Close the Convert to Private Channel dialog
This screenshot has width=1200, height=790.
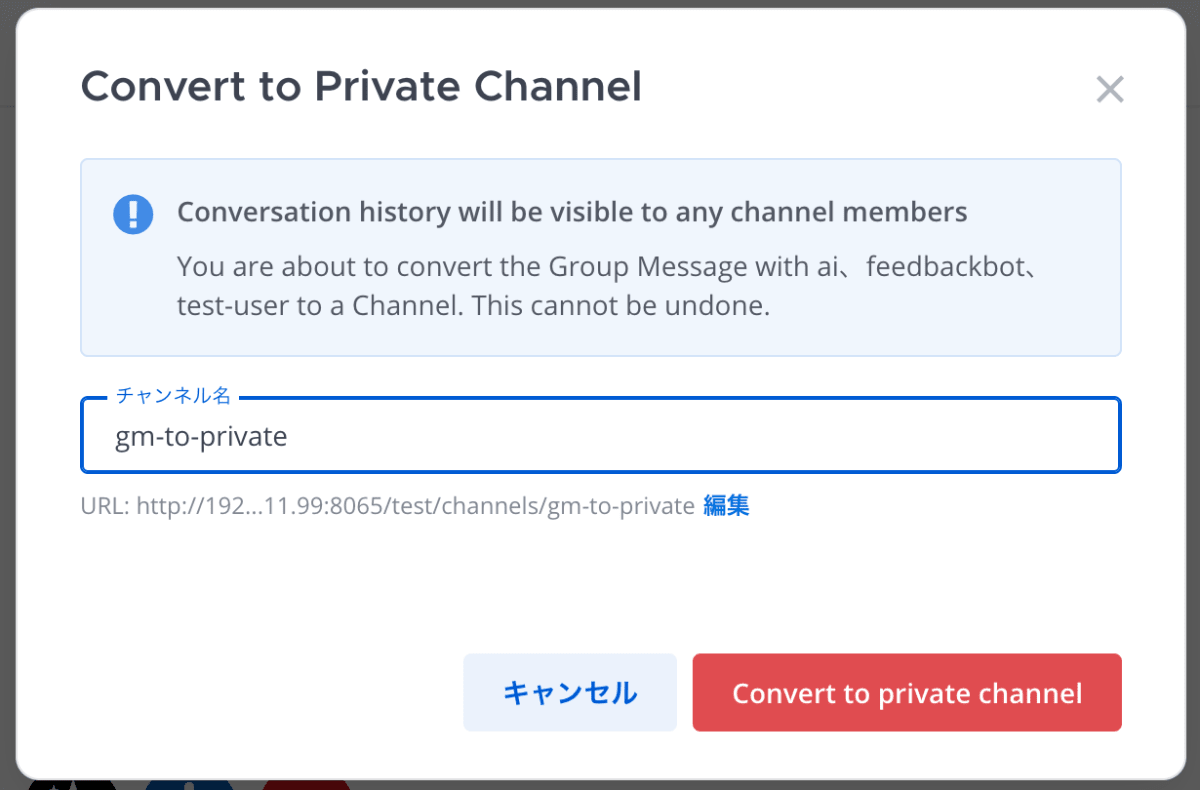[x=1110, y=89]
